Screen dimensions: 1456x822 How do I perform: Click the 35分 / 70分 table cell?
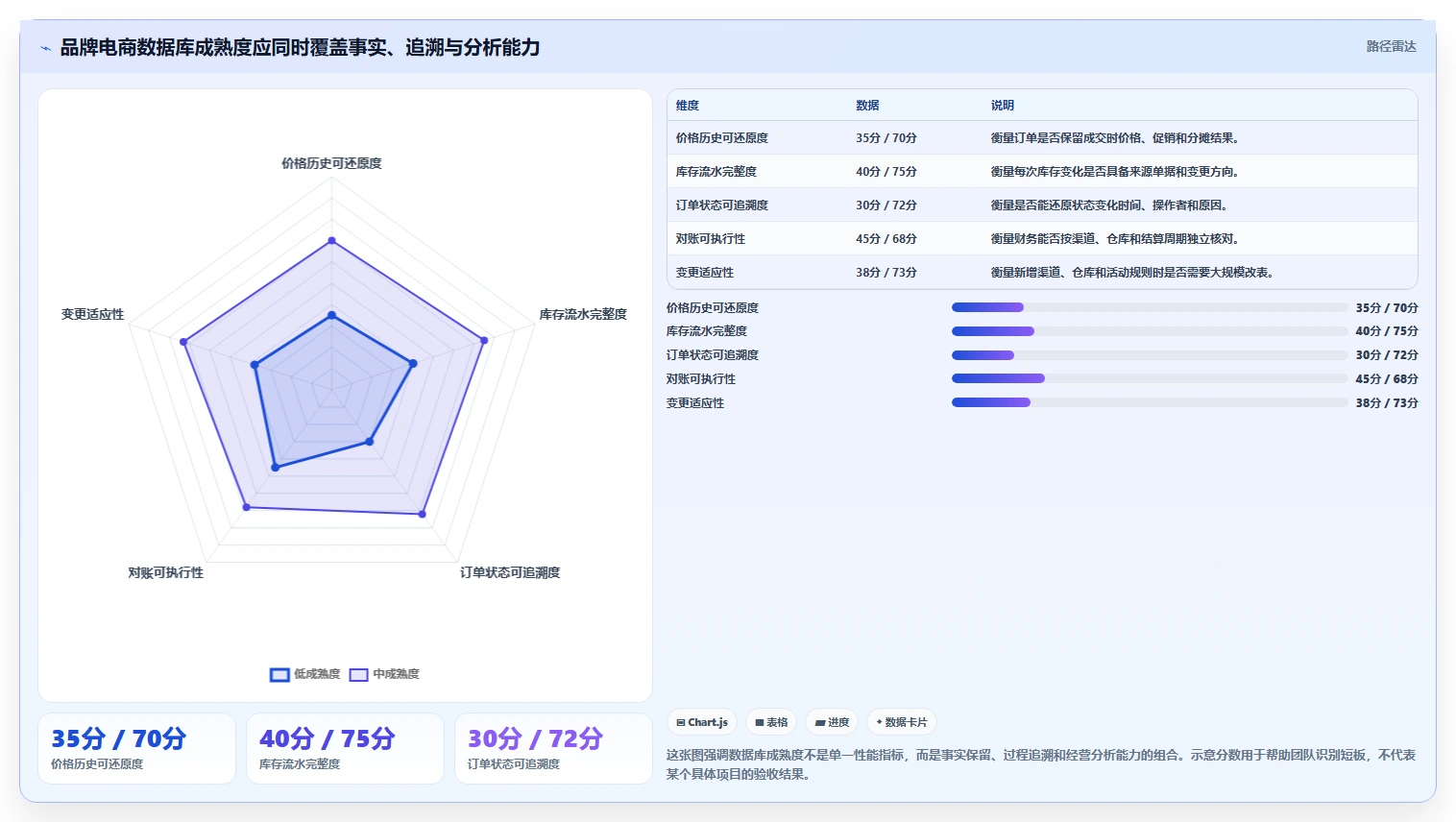(x=886, y=138)
